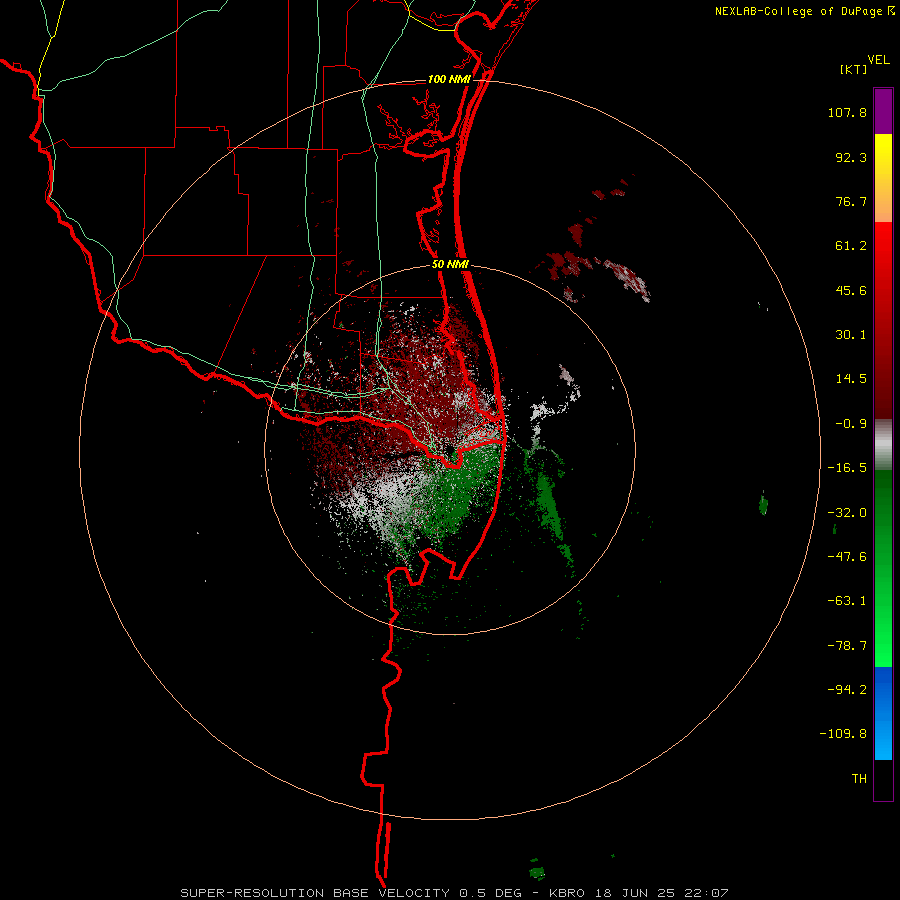Click the 14.5 legend value

point(851,379)
